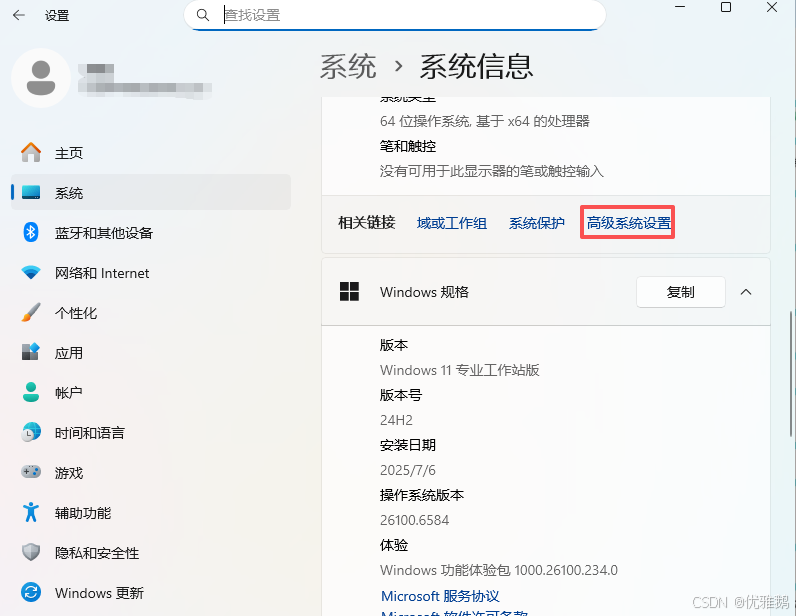The width and height of the screenshot is (796, 616).
Task: Open 游戏 settings page
Action: click(151, 472)
